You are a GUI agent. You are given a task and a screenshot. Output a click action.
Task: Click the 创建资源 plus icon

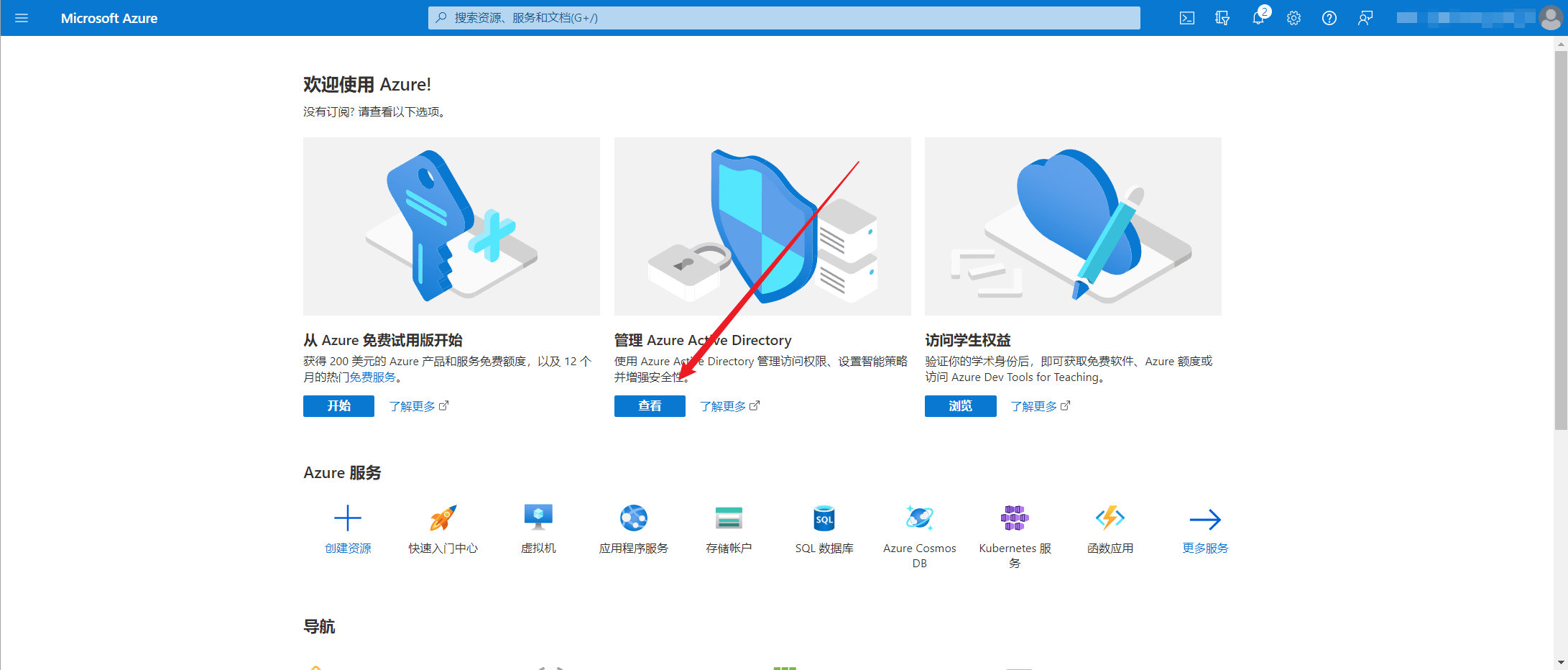[348, 518]
